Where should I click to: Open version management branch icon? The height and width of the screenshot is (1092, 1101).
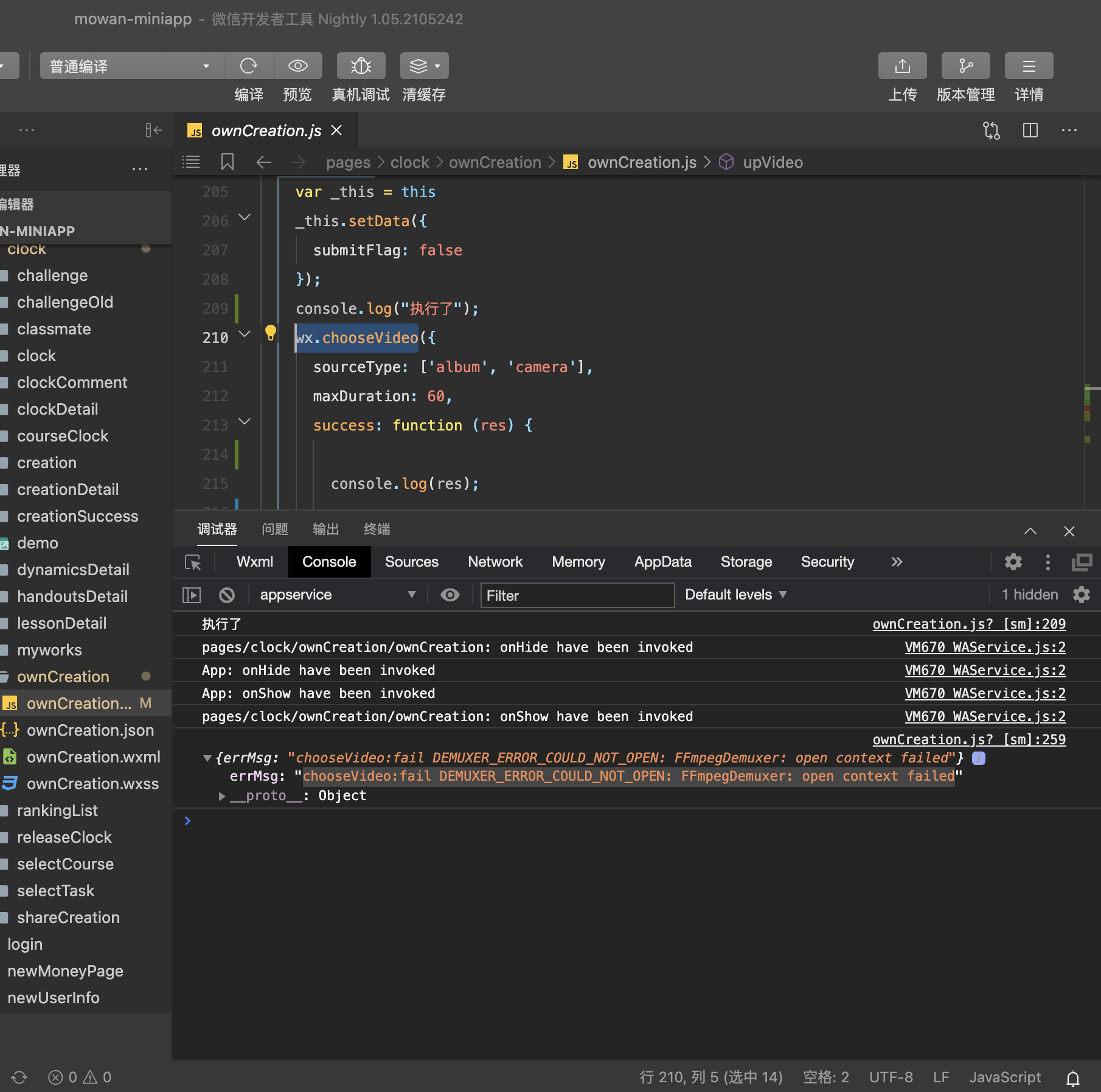[x=965, y=66]
